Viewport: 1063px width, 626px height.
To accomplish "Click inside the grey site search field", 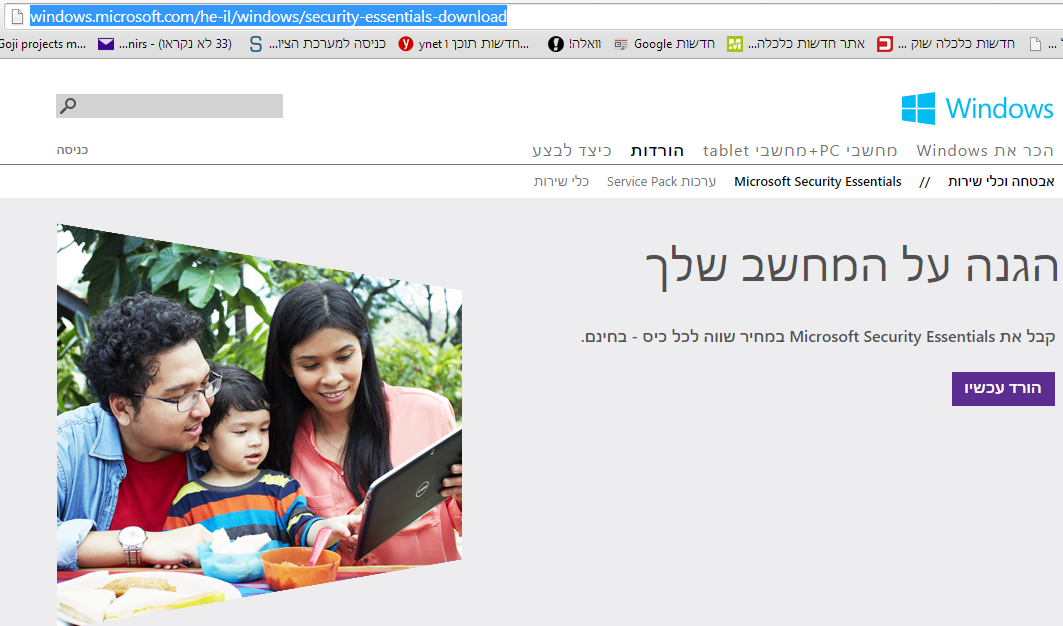I will tap(169, 106).
